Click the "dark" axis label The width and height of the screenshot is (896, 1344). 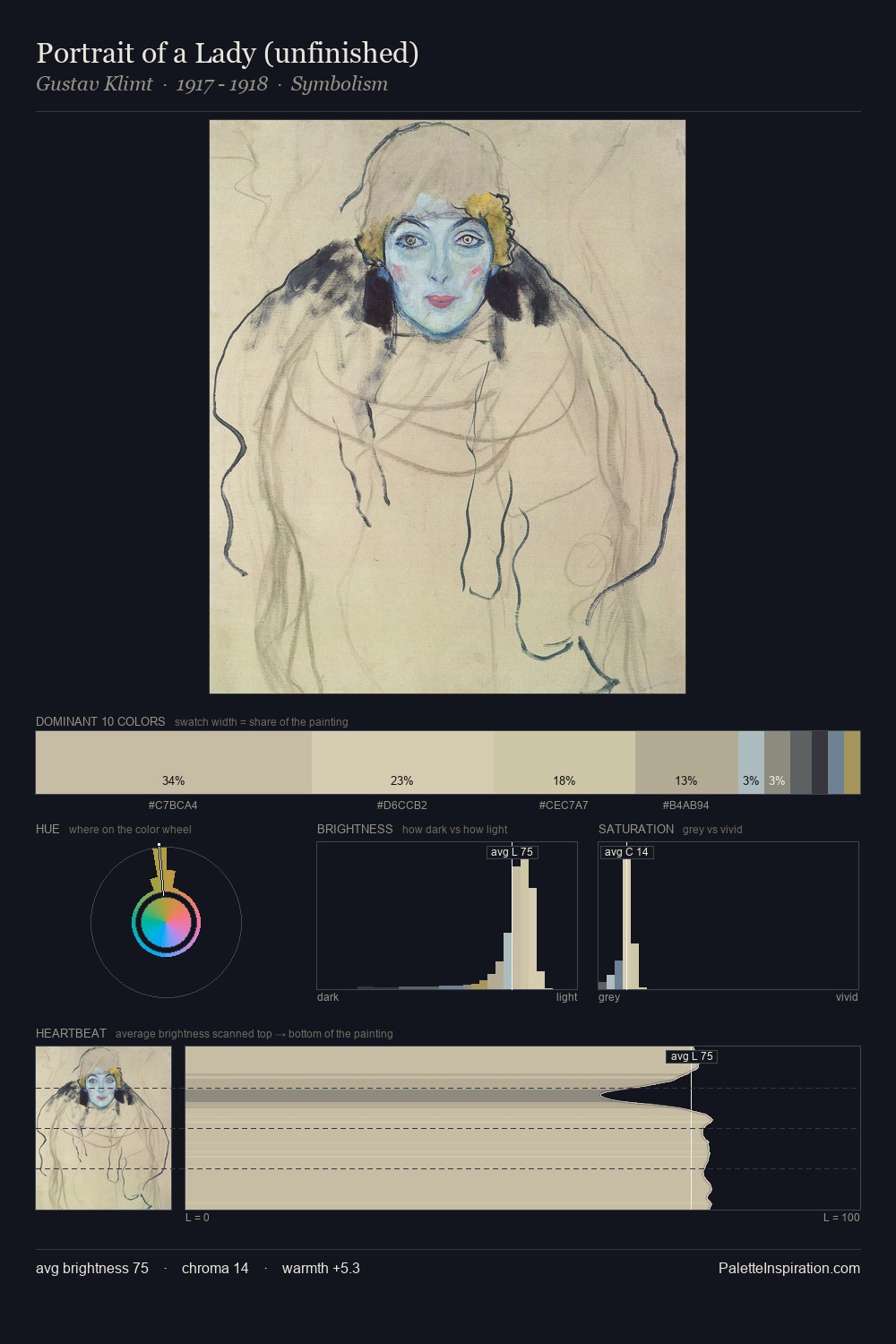[328, 997]
